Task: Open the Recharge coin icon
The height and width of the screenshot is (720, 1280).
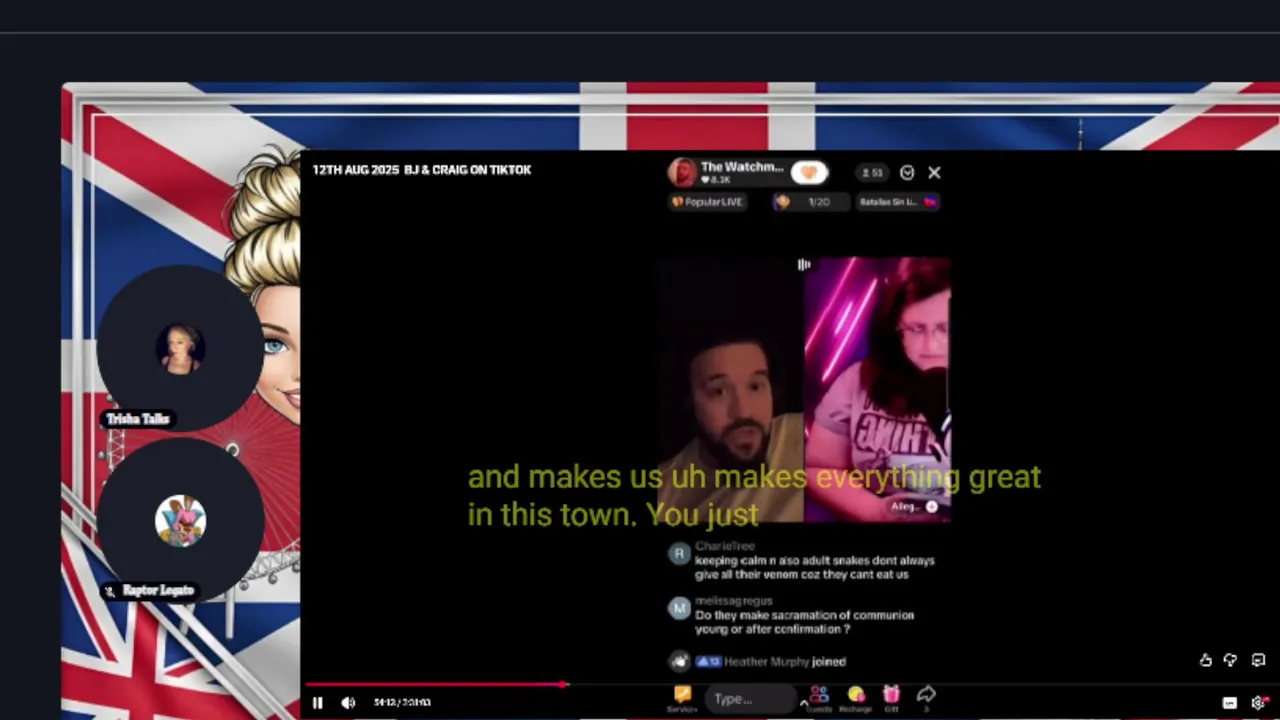Action: 855,698
